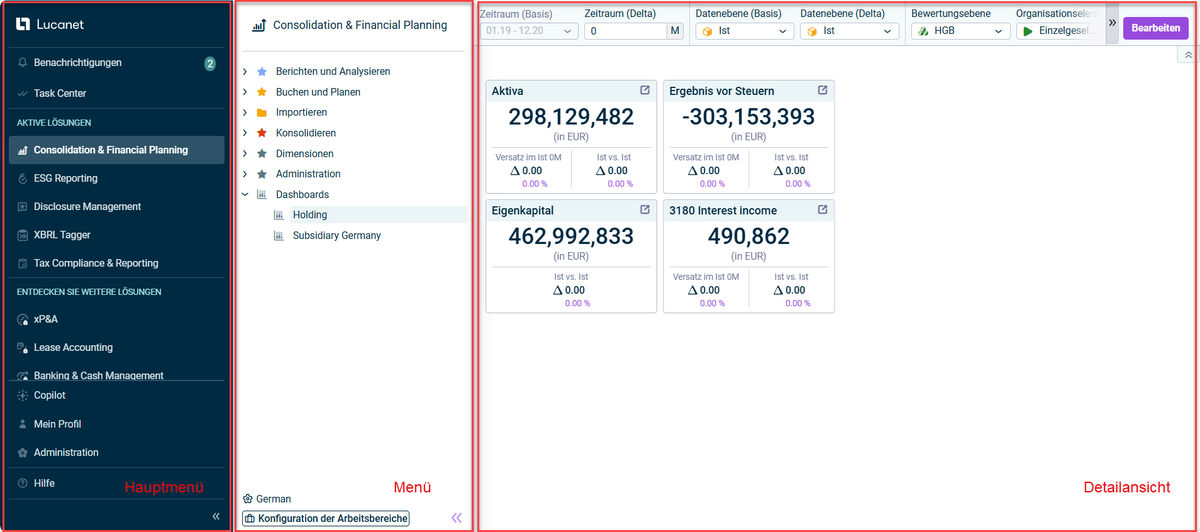Click pop-out icon on Eigenkapital tile
The height and width of the screenshot is (532, 1200).
click(645, 211)
